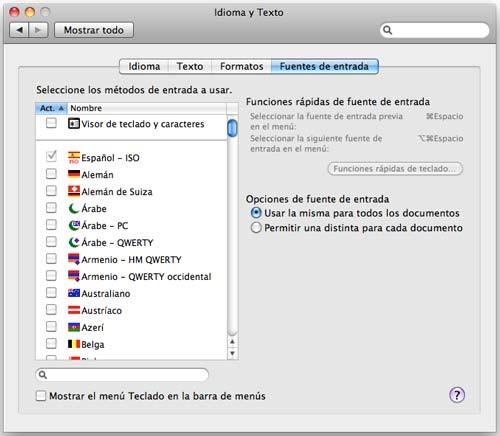Select the Fuentes de entrada tab
500x436 pixels.
(x=324, y=66)
